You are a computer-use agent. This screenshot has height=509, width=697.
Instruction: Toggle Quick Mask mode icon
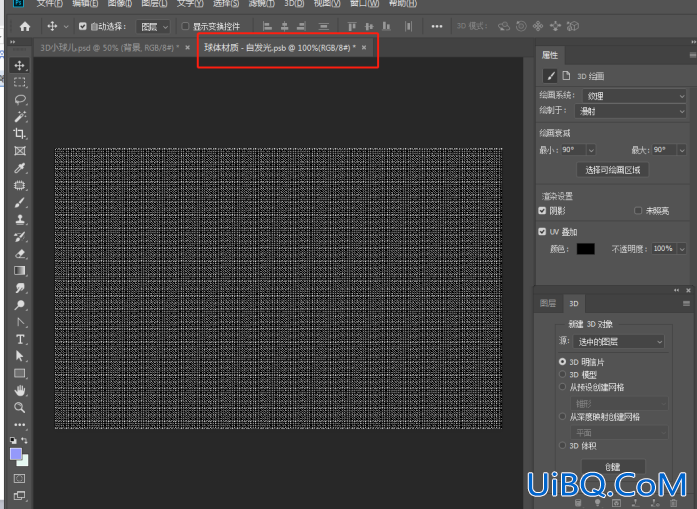pos(20,479)
